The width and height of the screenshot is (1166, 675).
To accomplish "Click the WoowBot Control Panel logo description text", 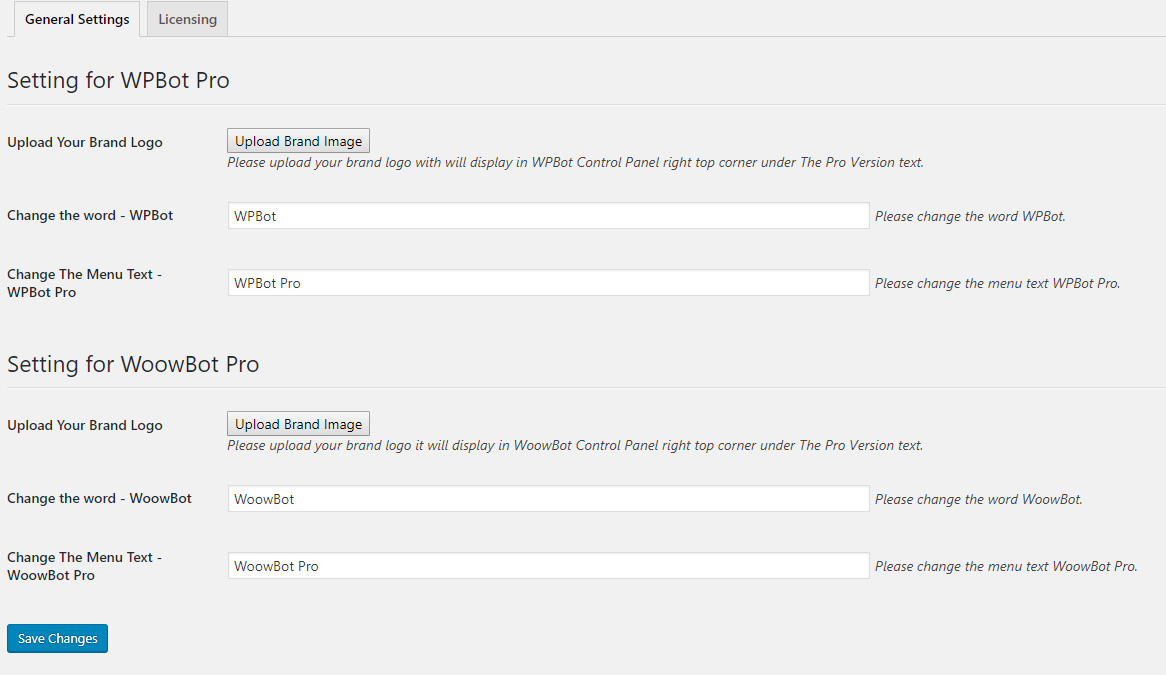I will [575, 445].
